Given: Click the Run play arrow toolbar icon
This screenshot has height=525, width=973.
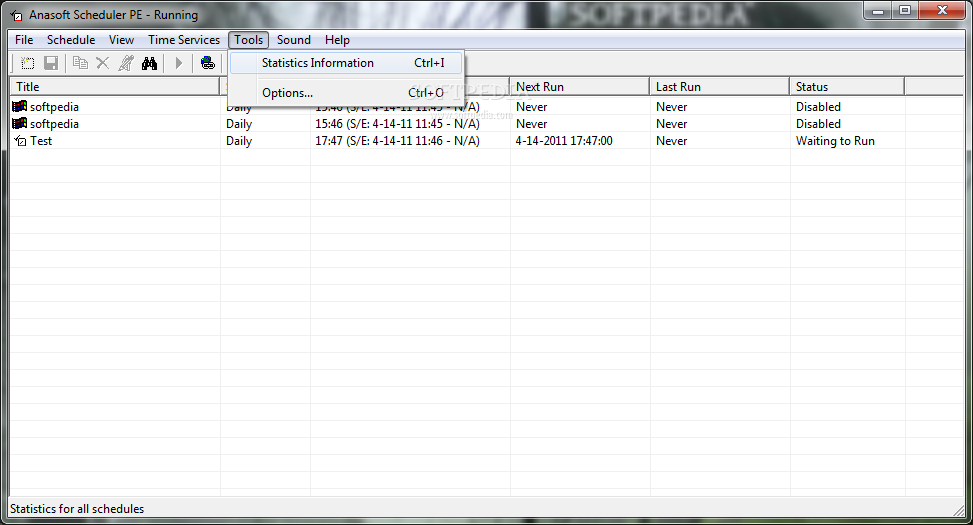Looking at the screenshot, I should [x=179, y=63].
